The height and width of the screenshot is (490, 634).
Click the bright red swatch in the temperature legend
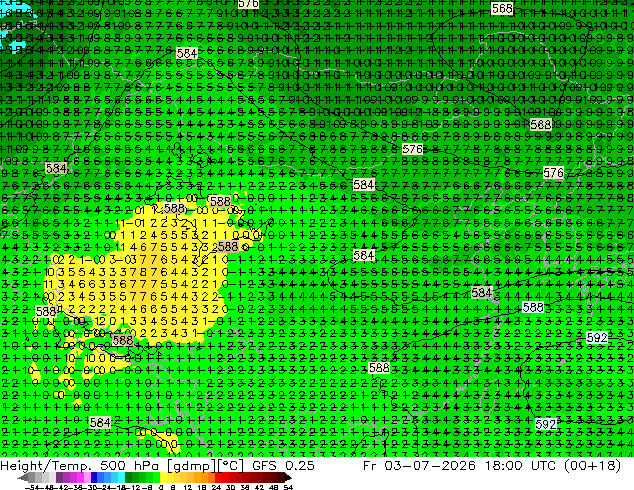coord(218,478)
